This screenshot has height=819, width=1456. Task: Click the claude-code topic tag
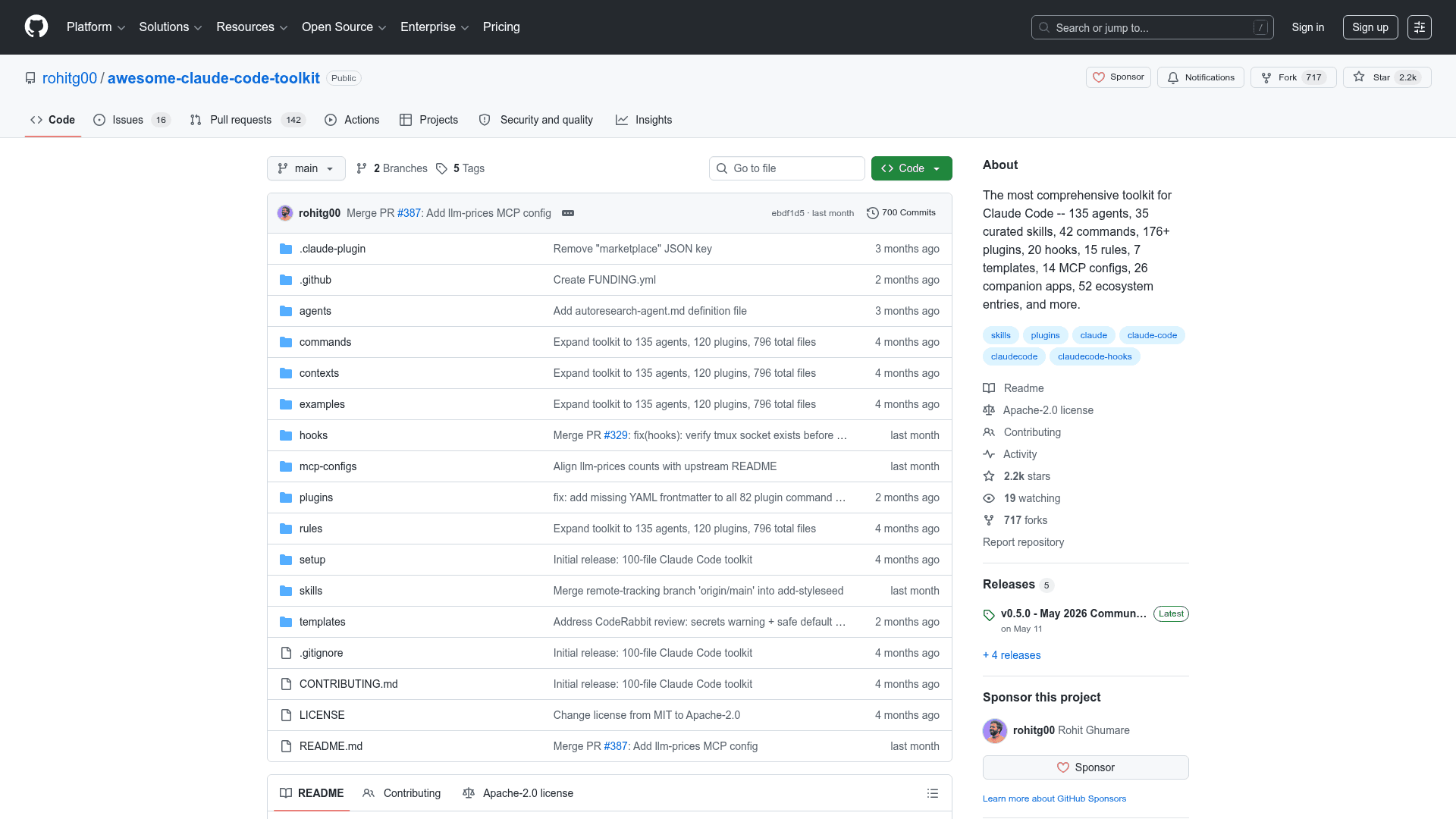tap(1152, 335)
